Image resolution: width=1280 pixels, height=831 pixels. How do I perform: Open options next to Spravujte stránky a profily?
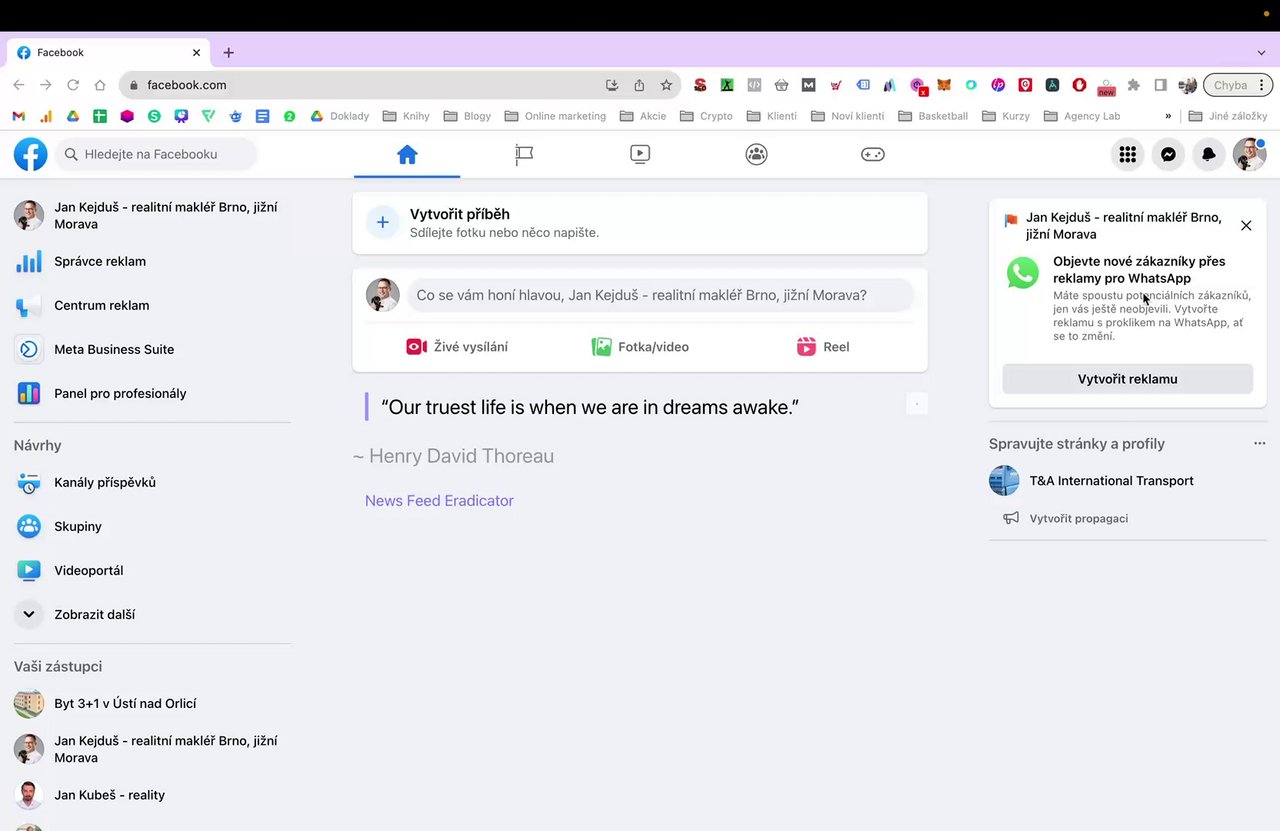1259,443
